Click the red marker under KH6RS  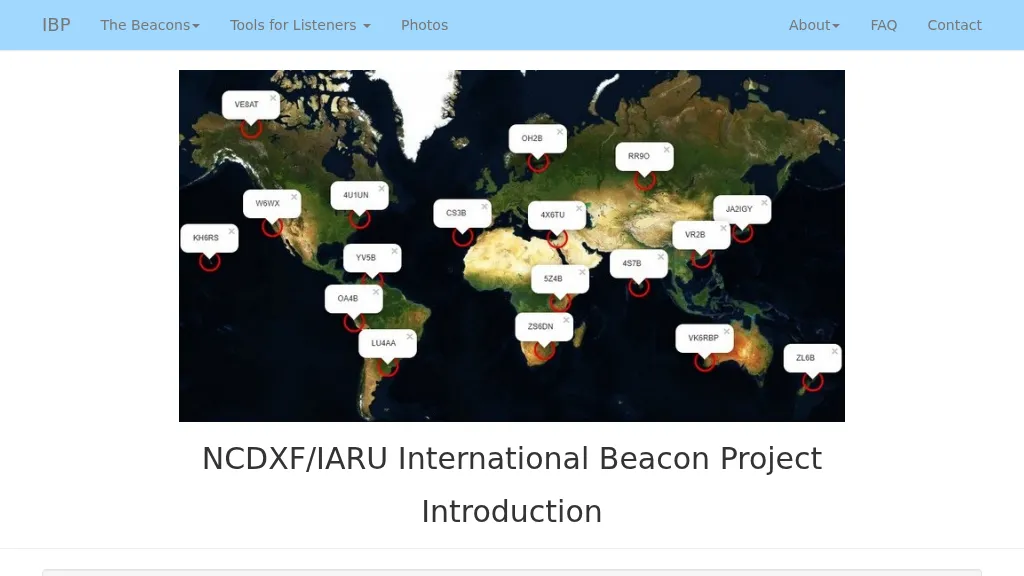[x=210, y=262]
